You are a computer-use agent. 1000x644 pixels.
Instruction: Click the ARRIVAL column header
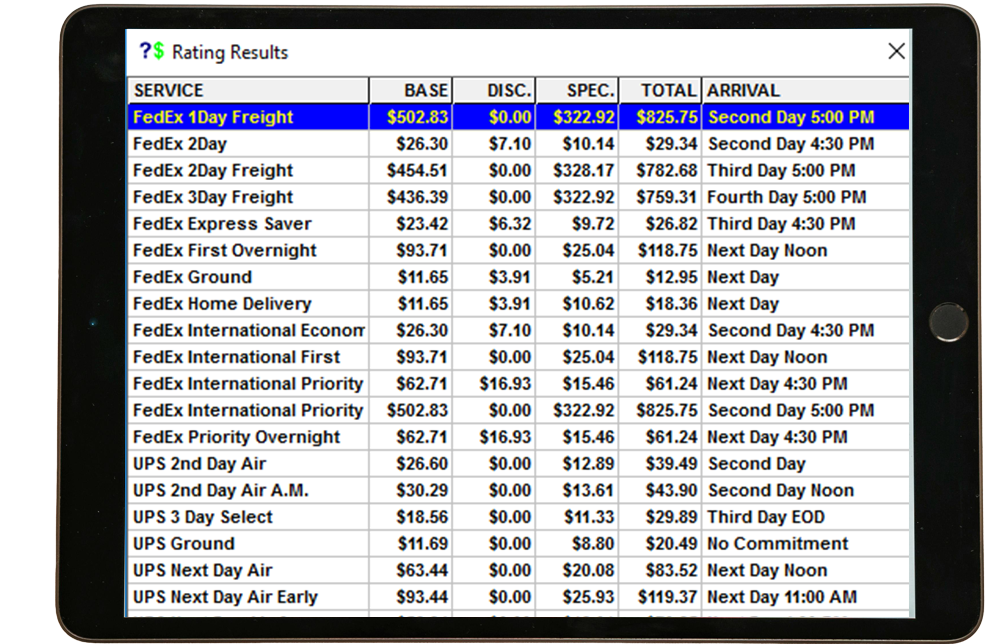[805, 90]
